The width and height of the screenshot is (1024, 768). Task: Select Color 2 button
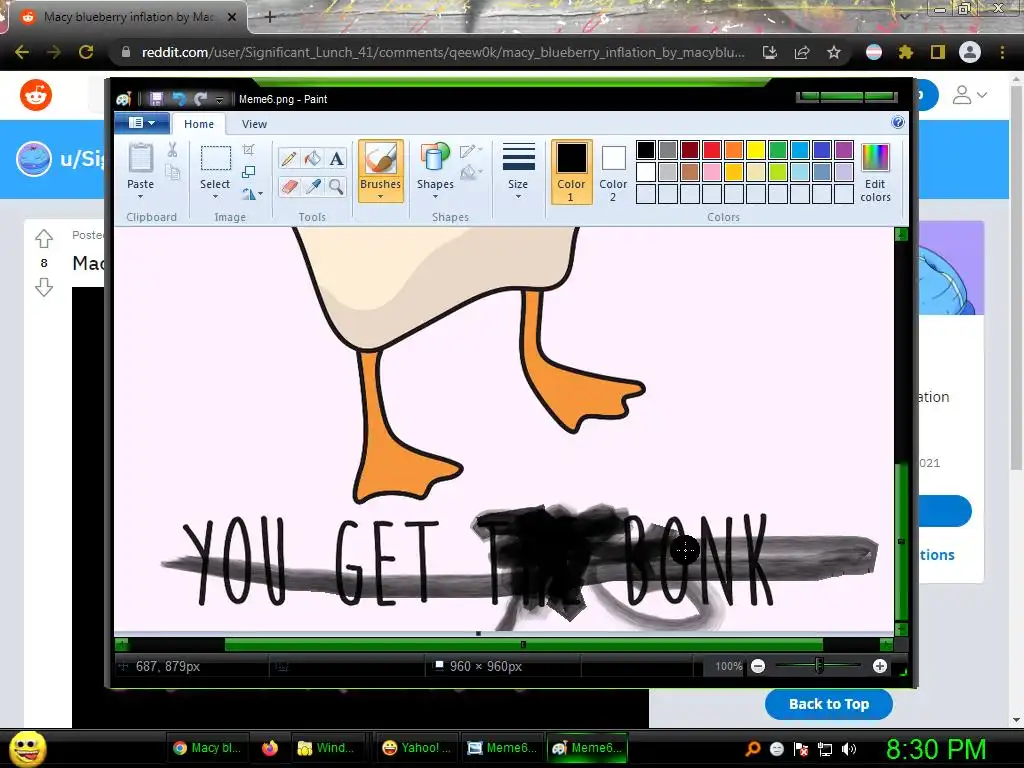(x=613, y=172)
